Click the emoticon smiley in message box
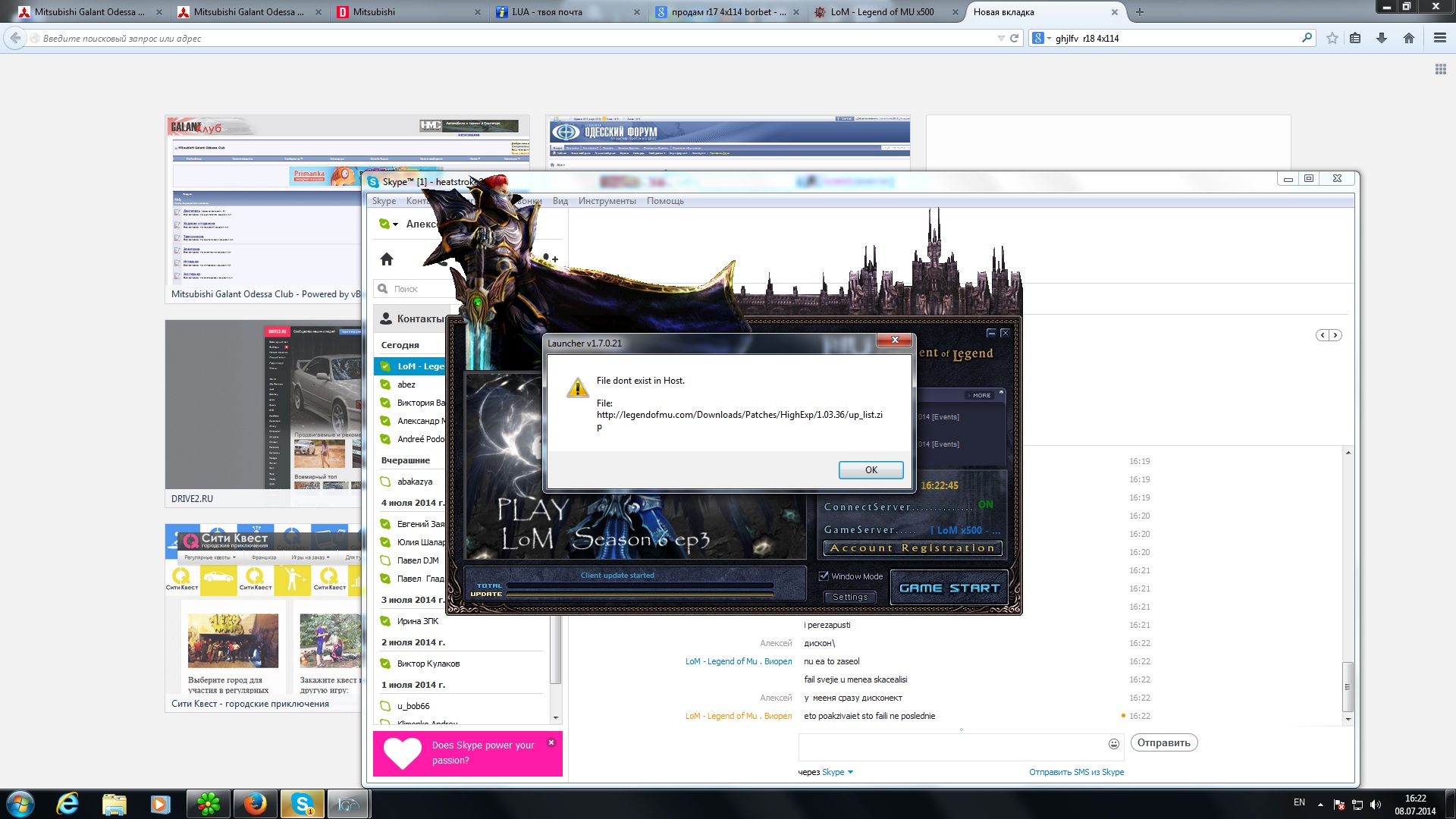1456x819 pixels. 1113,744
